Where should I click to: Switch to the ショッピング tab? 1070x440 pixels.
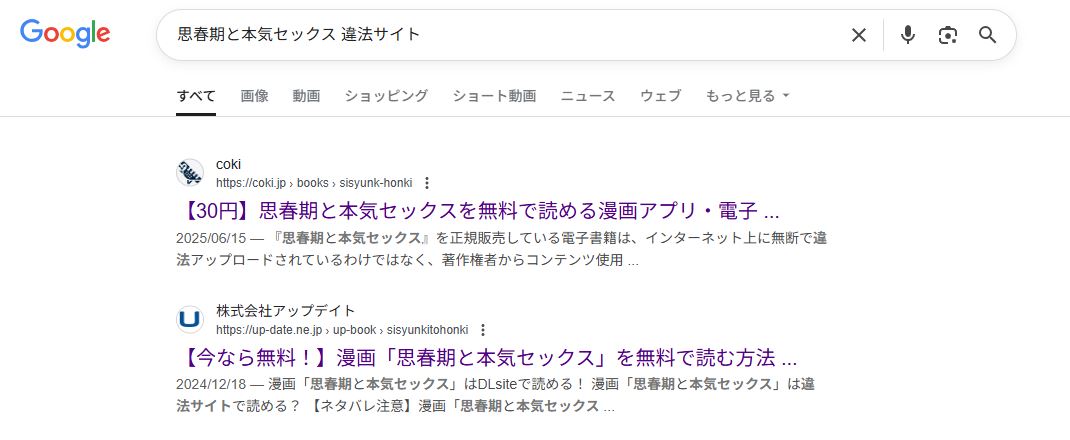click(x=386, y=96)
